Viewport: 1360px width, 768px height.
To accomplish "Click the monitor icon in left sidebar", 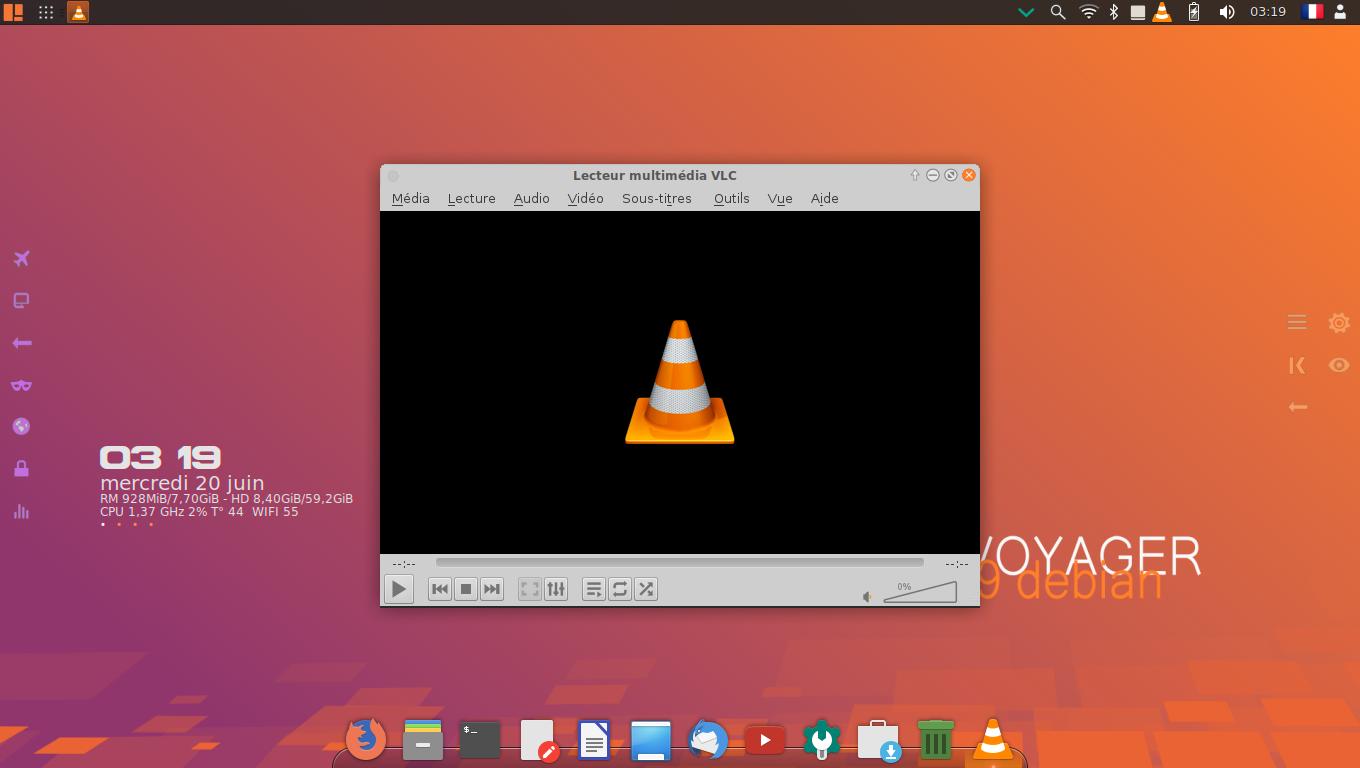I will (x=21, y=300).
